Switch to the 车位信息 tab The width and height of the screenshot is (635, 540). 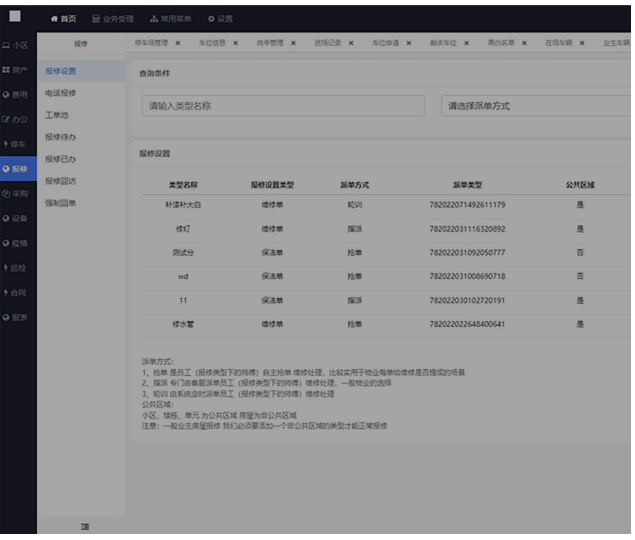tap(212, 43)
